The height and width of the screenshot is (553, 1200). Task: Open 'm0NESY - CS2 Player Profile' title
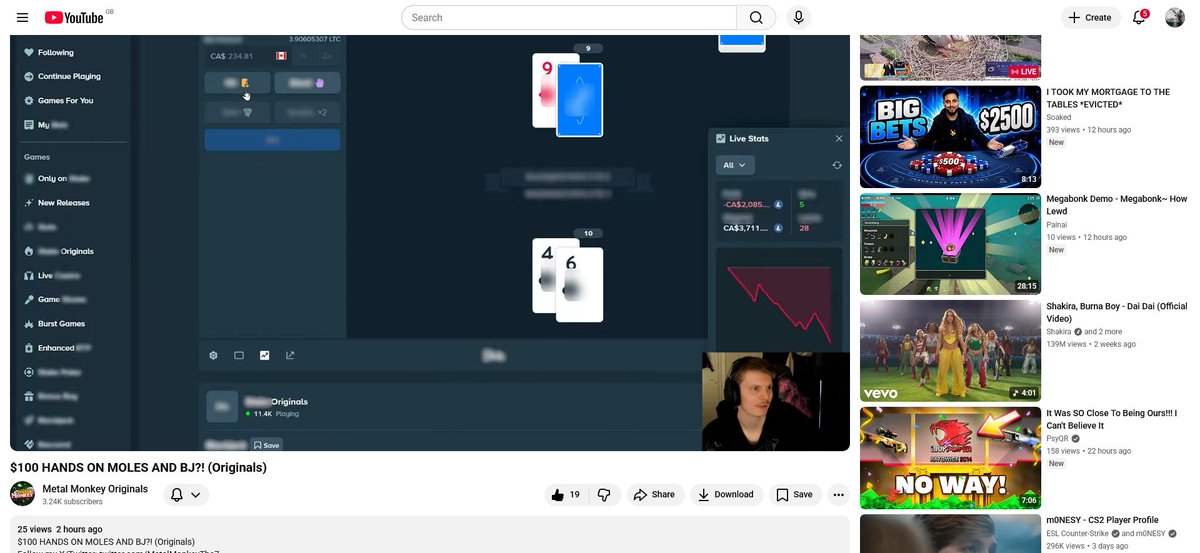point(1102,520)
